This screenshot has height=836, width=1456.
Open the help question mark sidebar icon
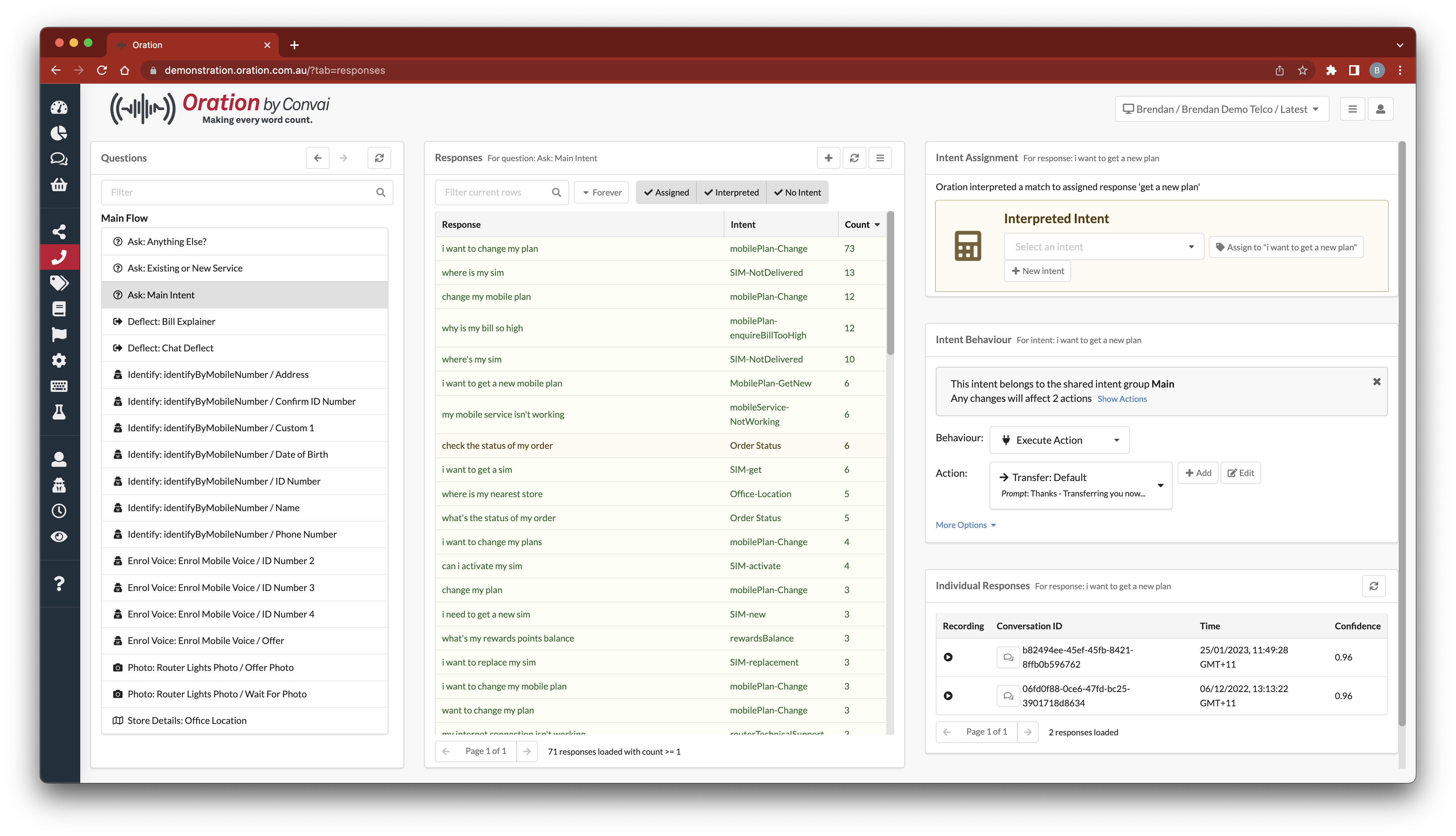(x=59, y=583)
